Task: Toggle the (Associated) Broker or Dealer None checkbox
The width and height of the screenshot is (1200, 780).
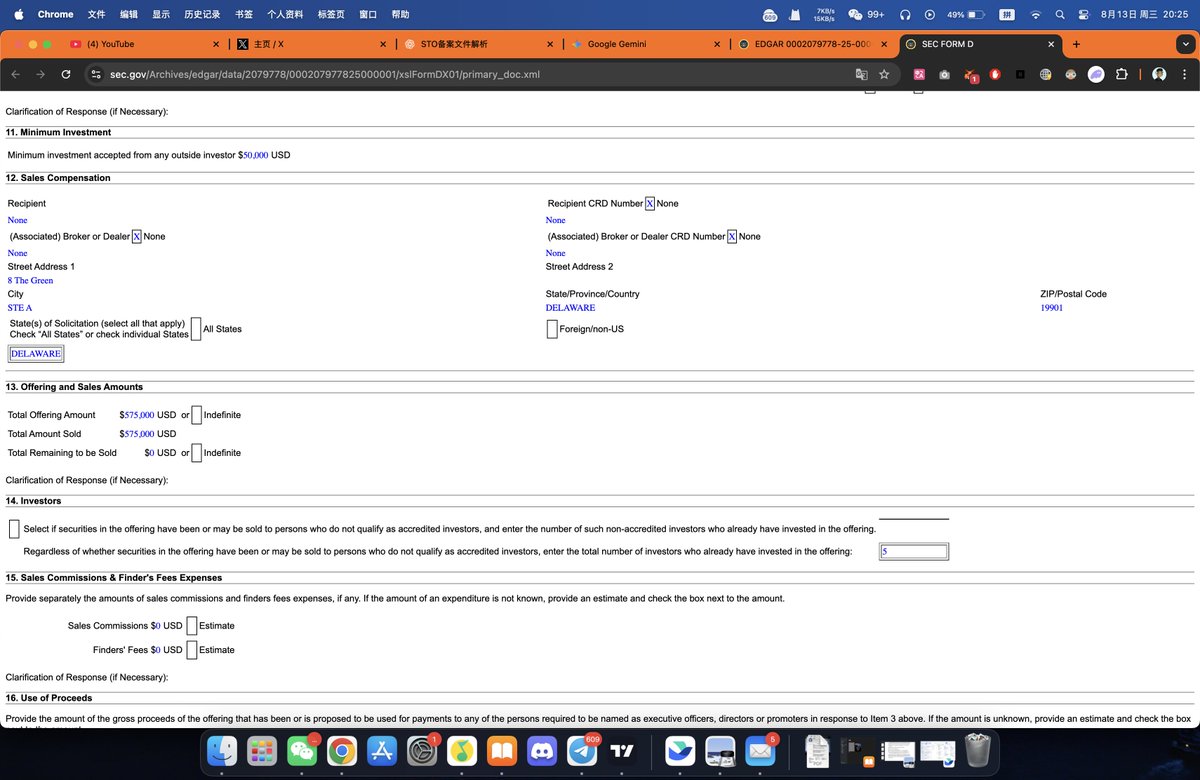Action: click(x=137, y=236)
